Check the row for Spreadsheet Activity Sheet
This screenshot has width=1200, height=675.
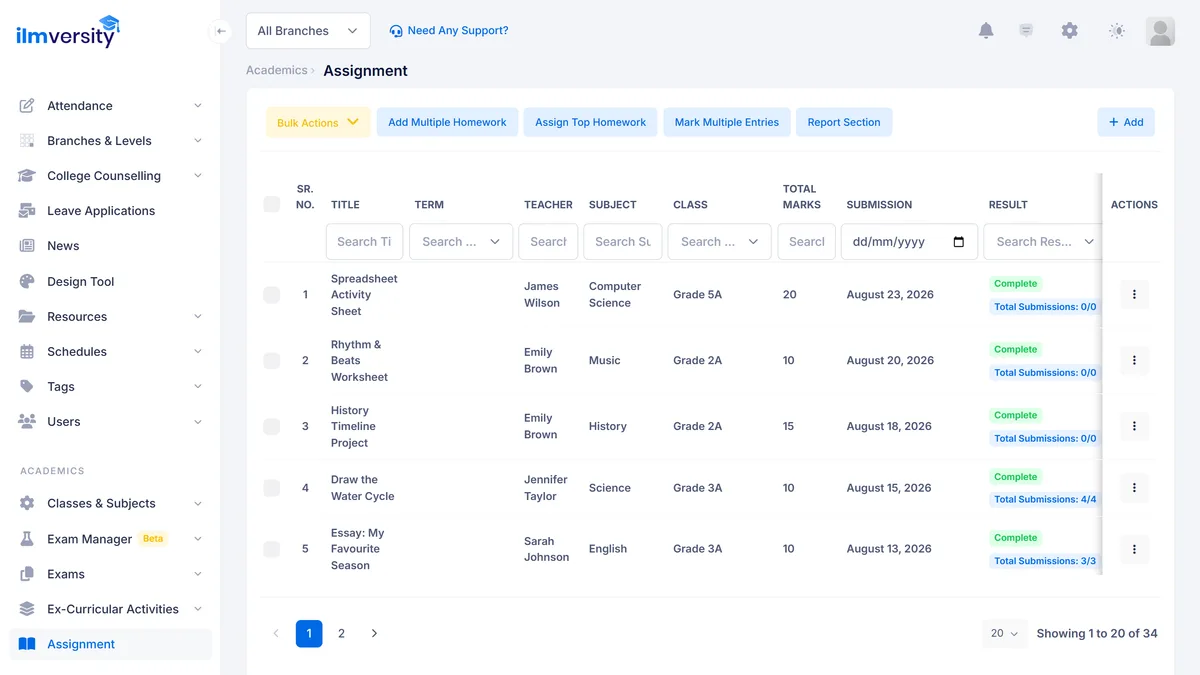(x=272, y=295)
